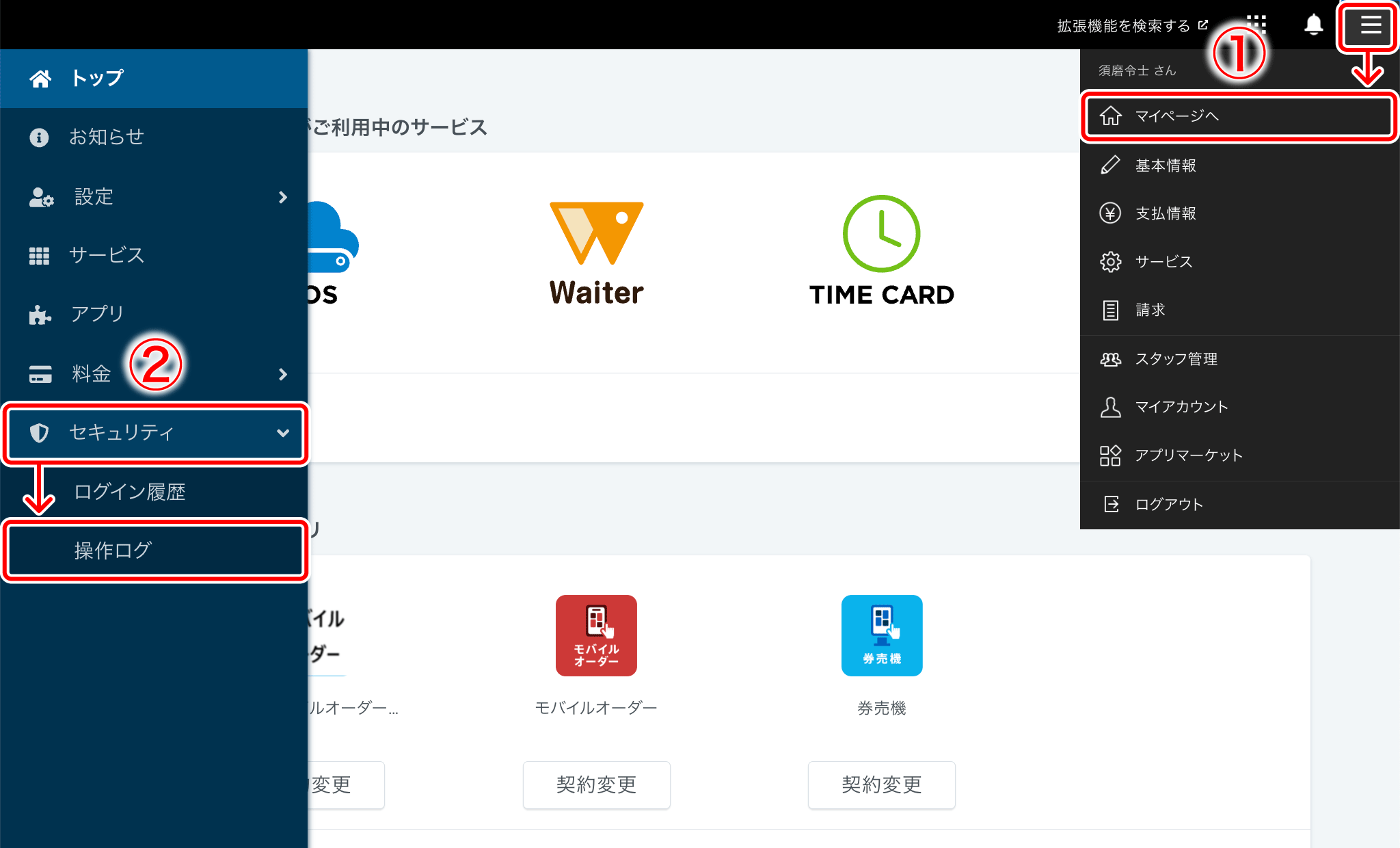Click the red モバイルオーダー app icon
This screenshot has height=848, width=1400.
(x=596, y=635)
